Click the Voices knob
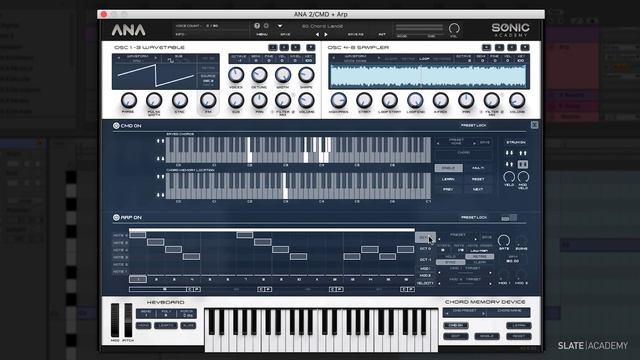The width and height of the screenshot is (640, 360). pos(236,75)
